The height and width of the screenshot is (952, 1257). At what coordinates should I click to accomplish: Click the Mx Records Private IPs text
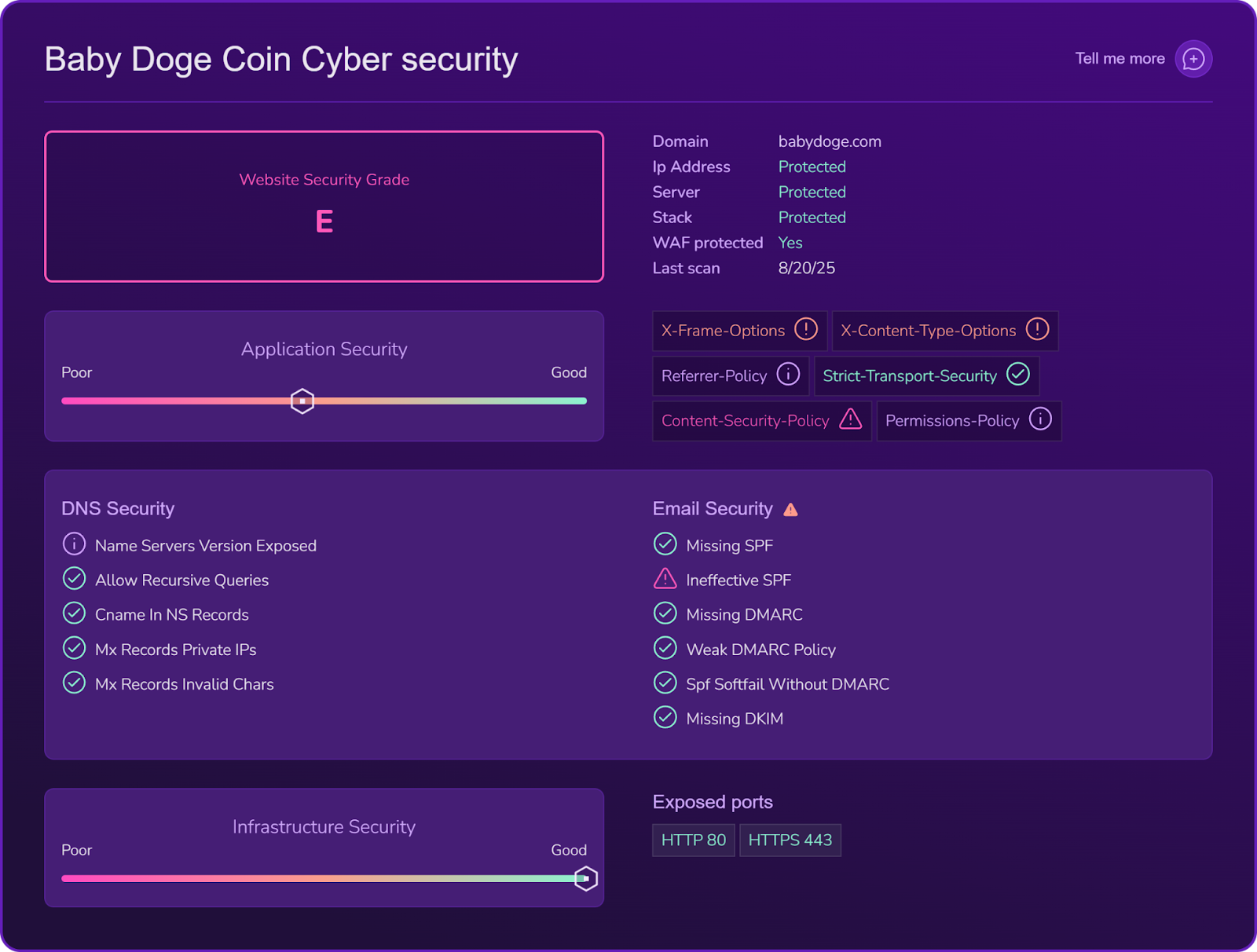click(176, 650)
